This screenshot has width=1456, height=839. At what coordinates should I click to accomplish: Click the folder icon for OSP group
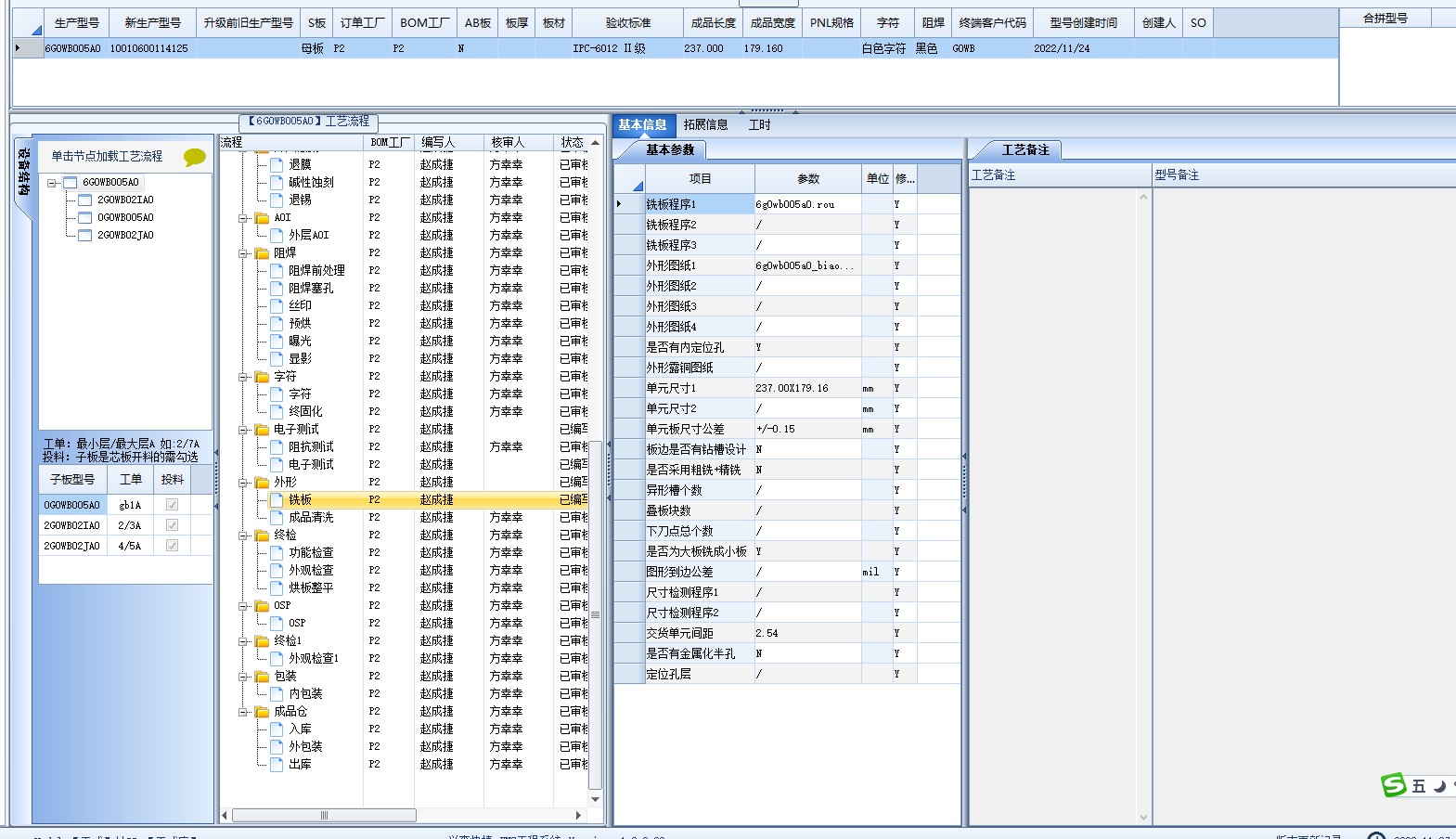(262, 605)
